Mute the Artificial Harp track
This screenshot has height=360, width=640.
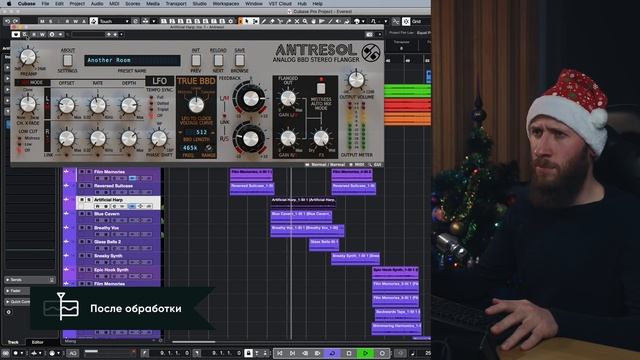[x=82, y=200]
